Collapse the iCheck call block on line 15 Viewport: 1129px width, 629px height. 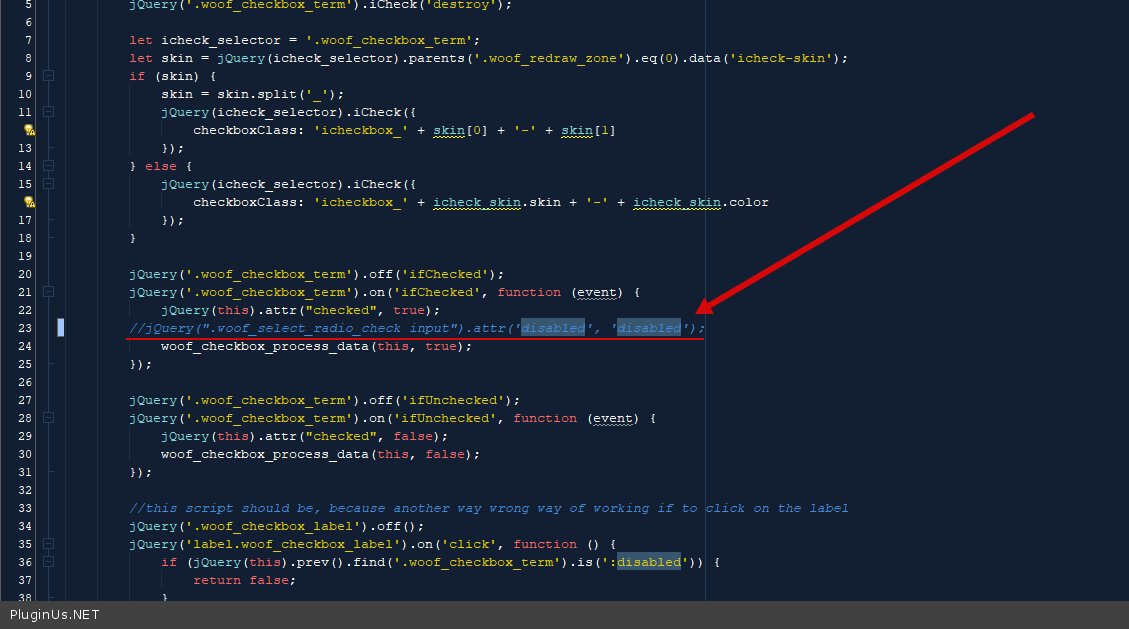48,184
